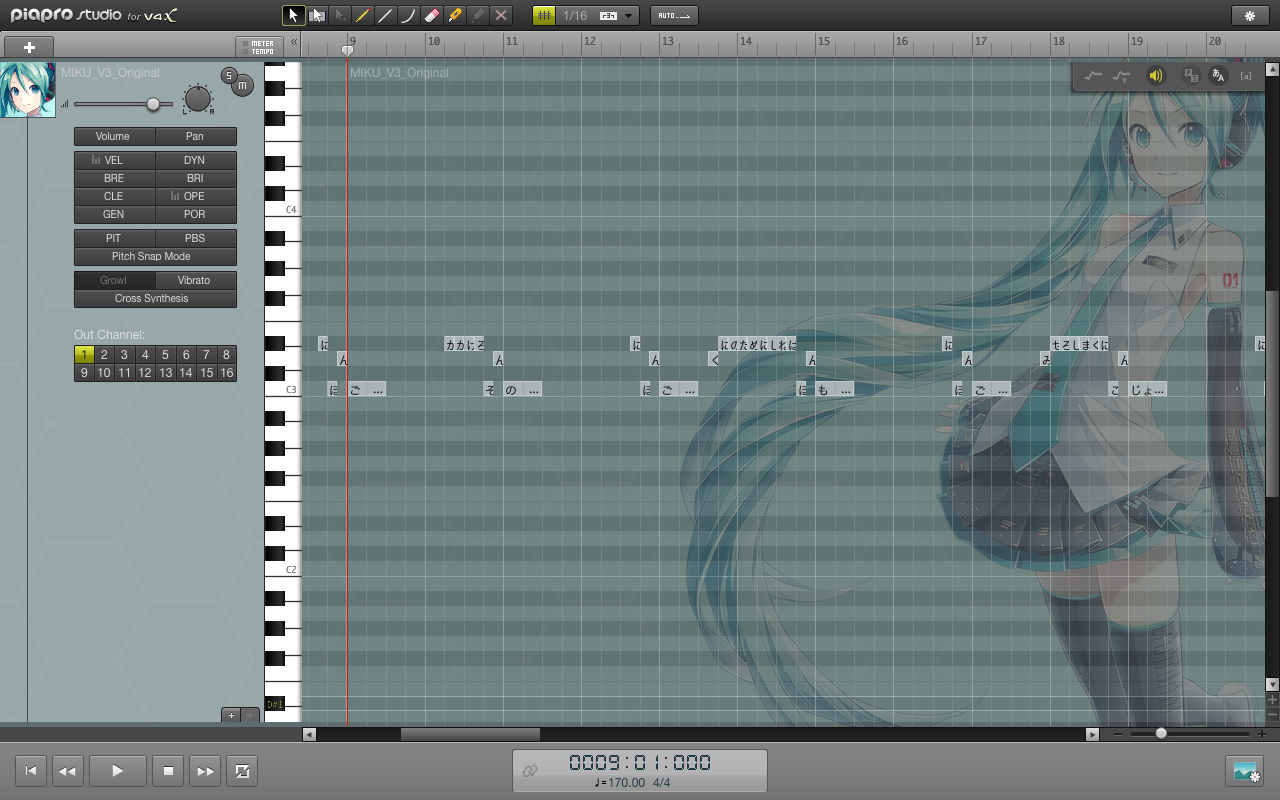Select the pencil draw tool

pos(363,15)
